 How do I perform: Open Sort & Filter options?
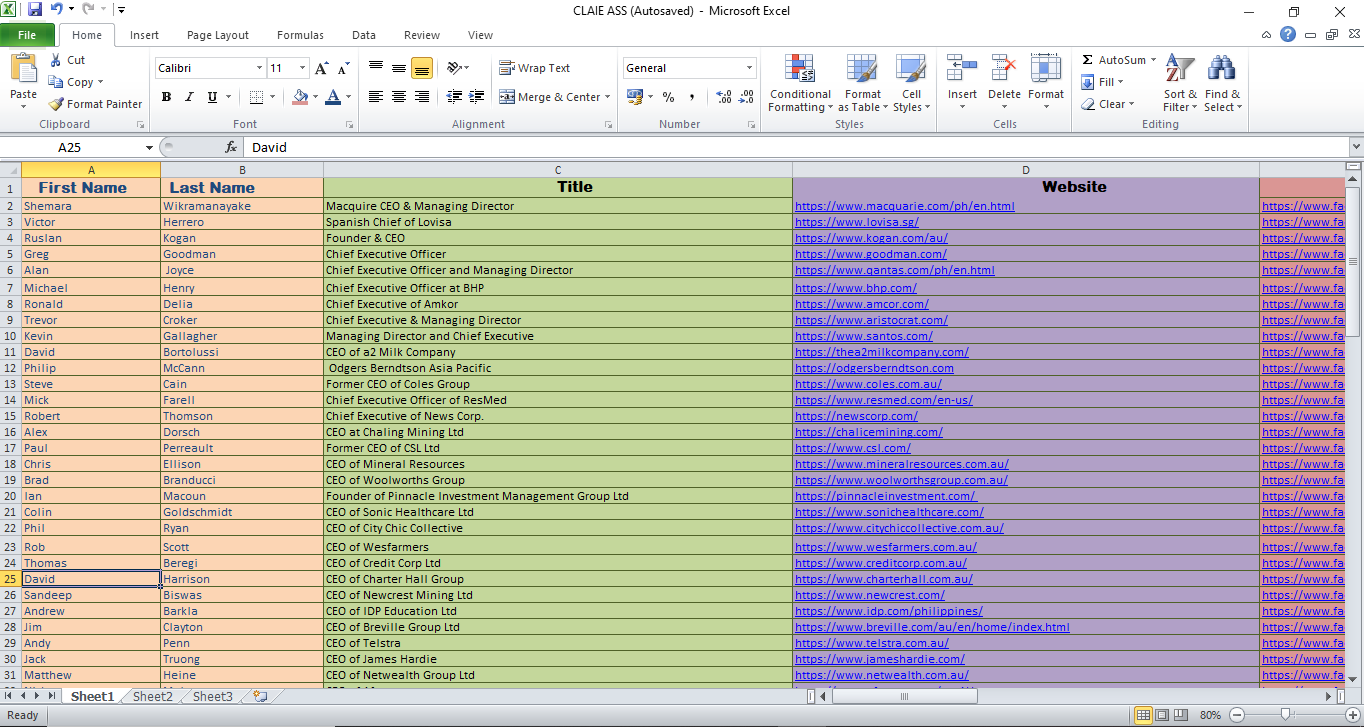point(1180,84)
